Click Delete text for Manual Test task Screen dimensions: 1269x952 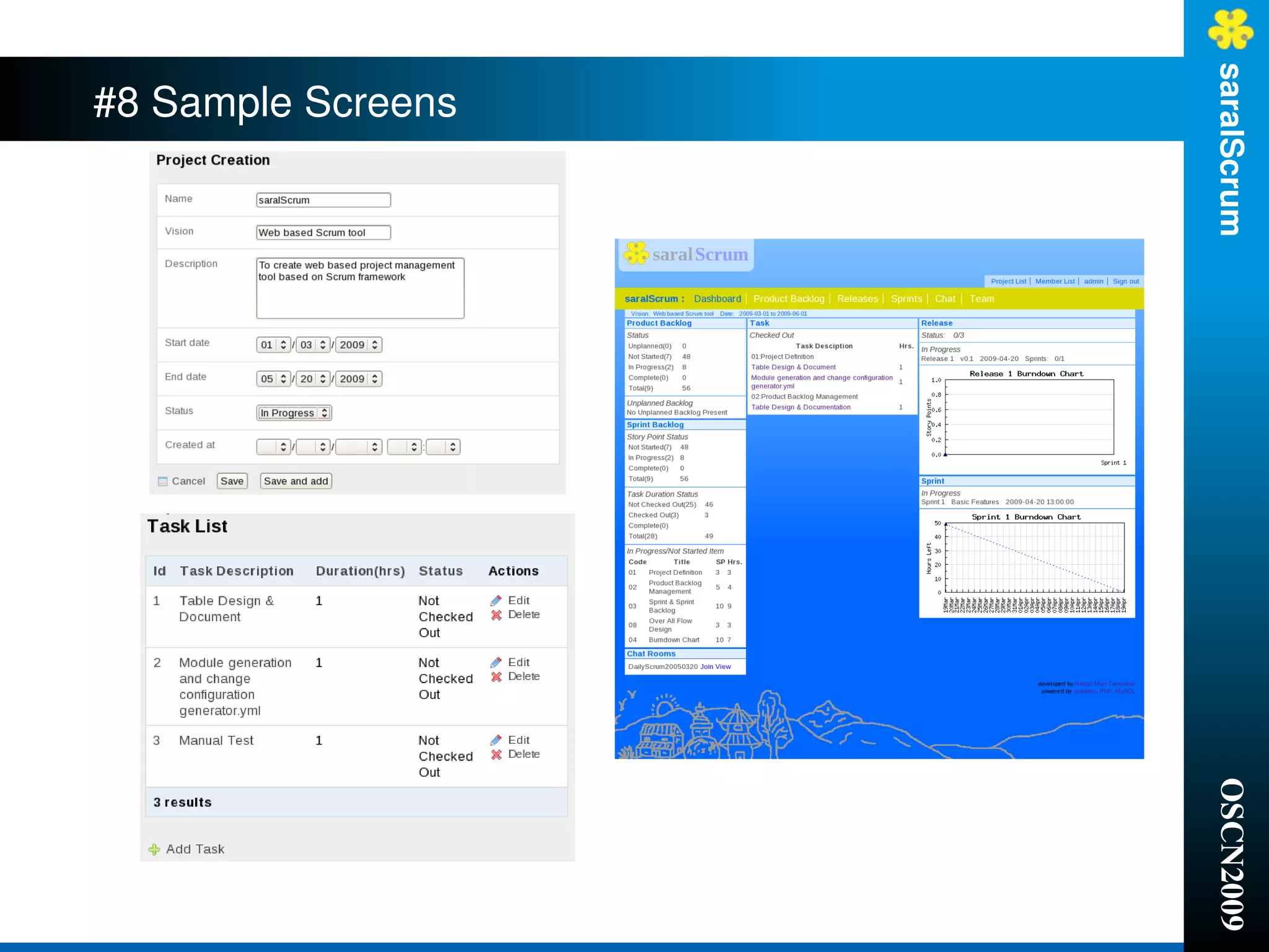[x=524, y=754]
